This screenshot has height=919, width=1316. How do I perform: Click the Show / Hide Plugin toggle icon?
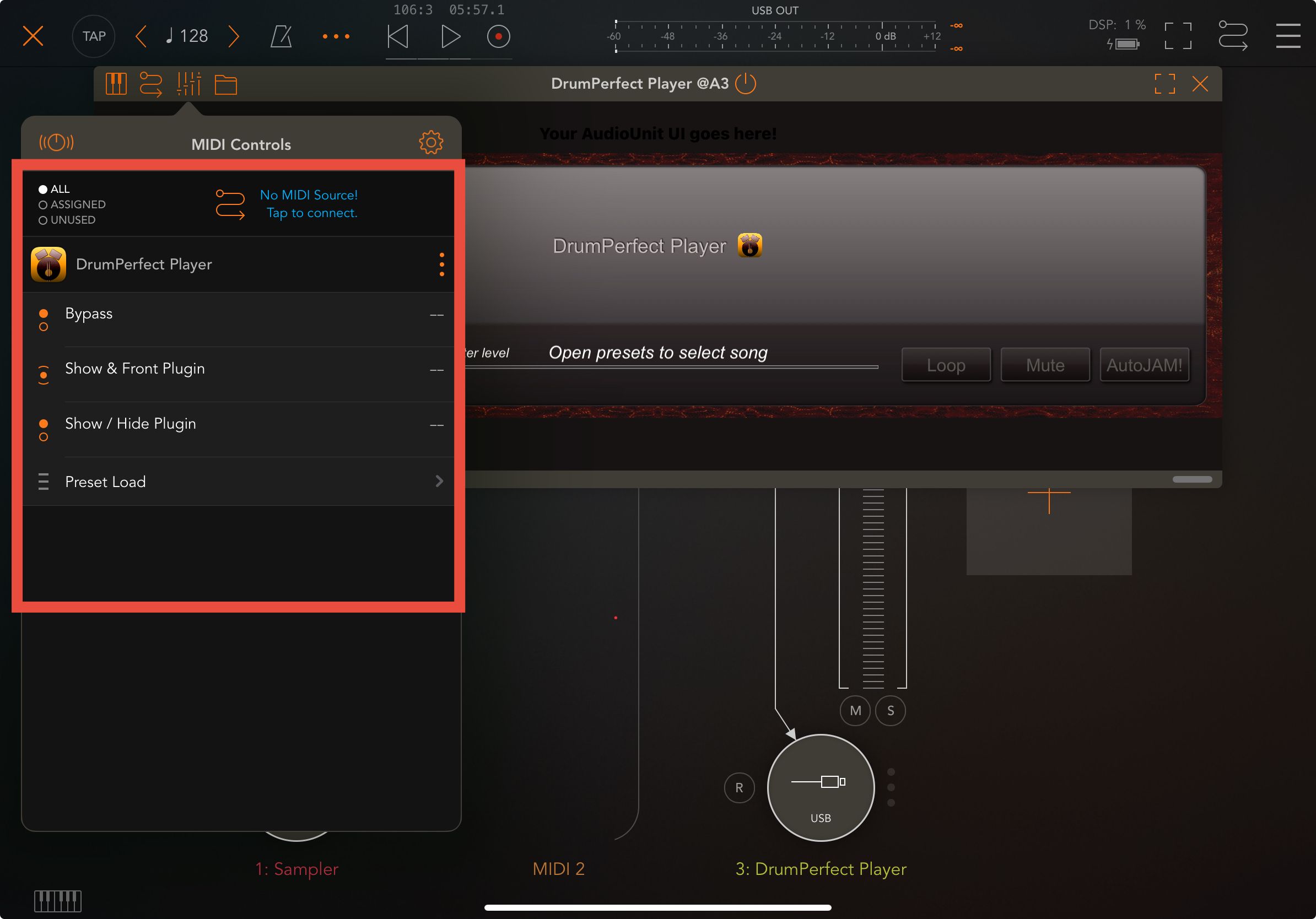pyautogui.click(x=44, y=430)
